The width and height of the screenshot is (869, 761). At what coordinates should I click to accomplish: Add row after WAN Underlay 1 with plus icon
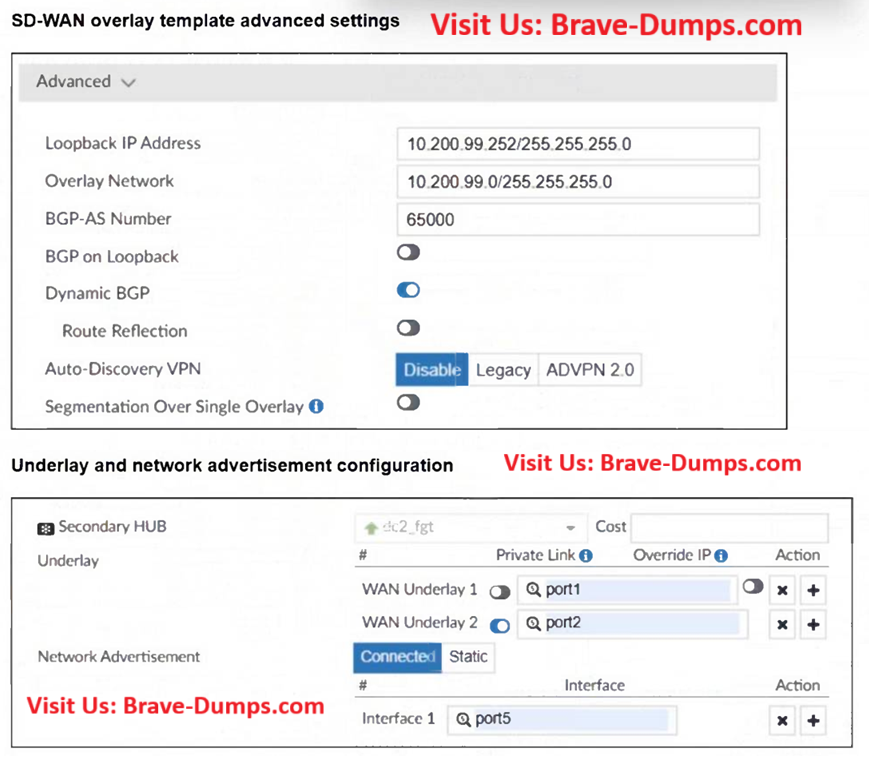point(814,590)
